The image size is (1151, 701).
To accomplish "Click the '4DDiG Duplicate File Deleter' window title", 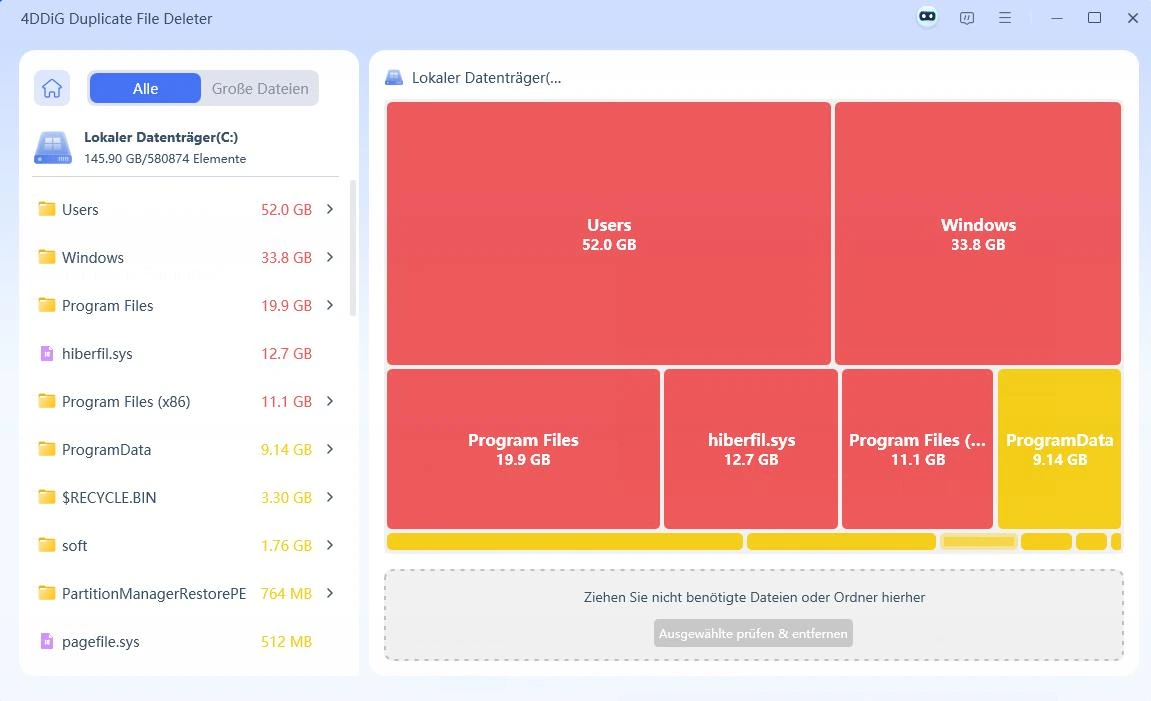I will (116, 18).
